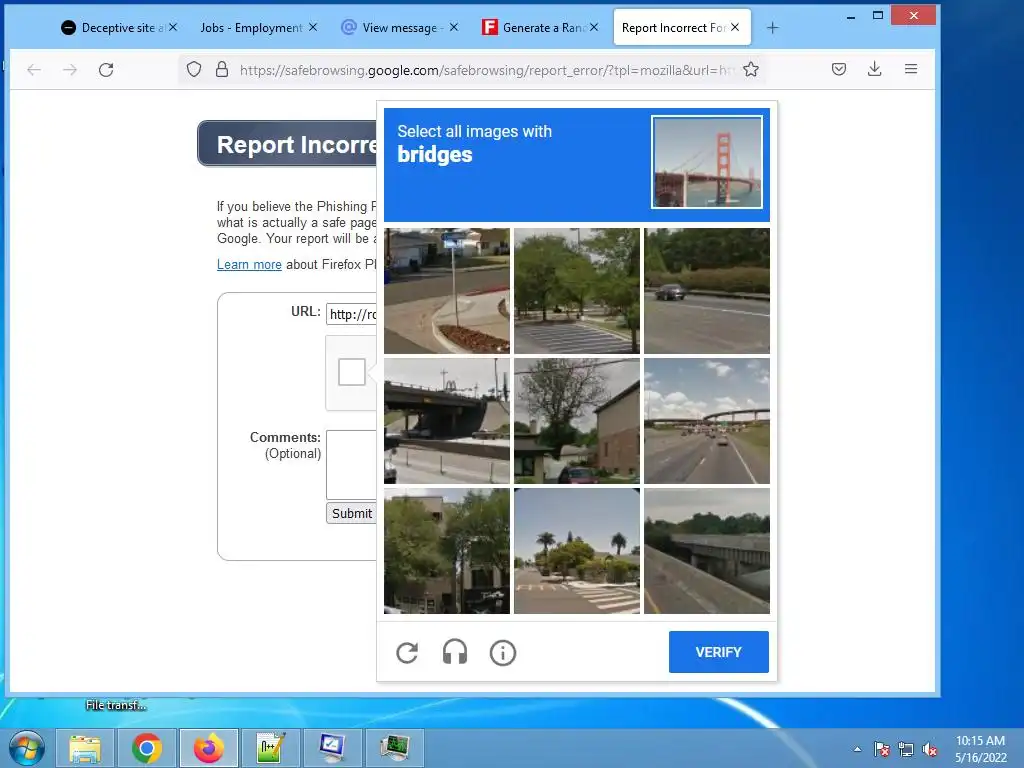Select the street sign corner tile
The height and width of the screenshot is (768, 1024).
coord(447,291)
